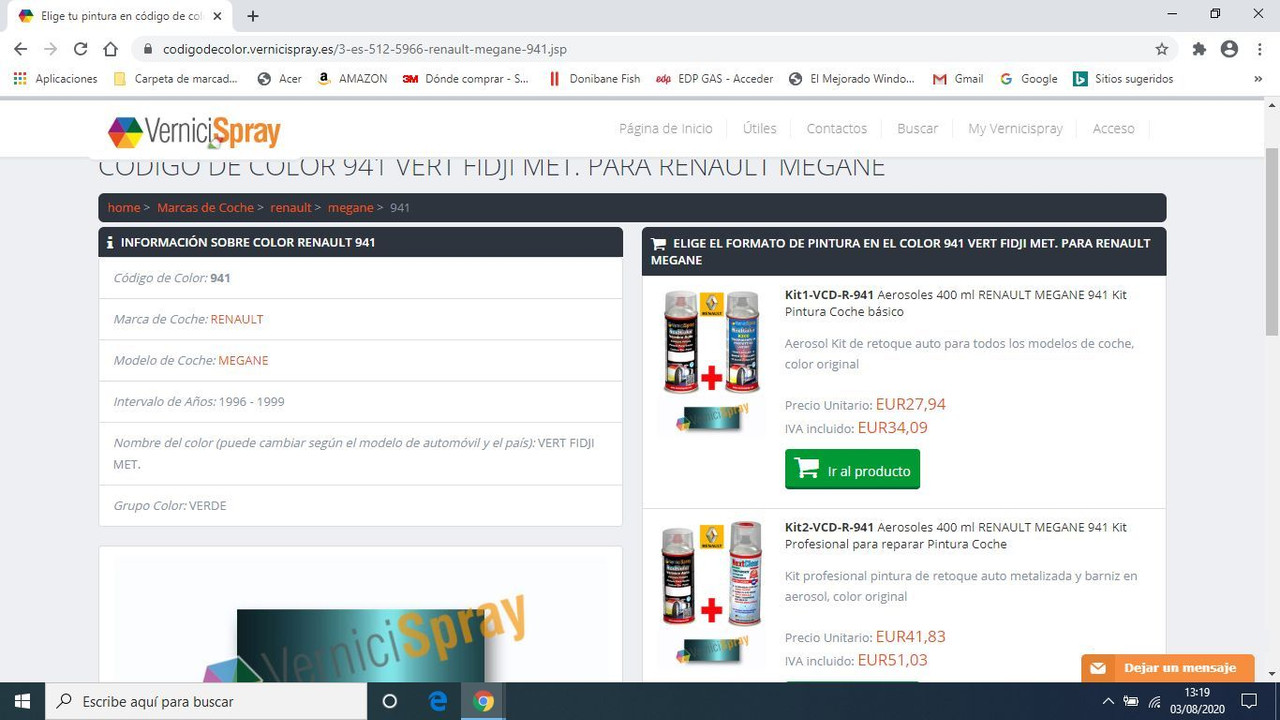The height and width of the screenshot is (720, 1280).
Task: Open the Gmail bookmark
Action: point(958,79)
